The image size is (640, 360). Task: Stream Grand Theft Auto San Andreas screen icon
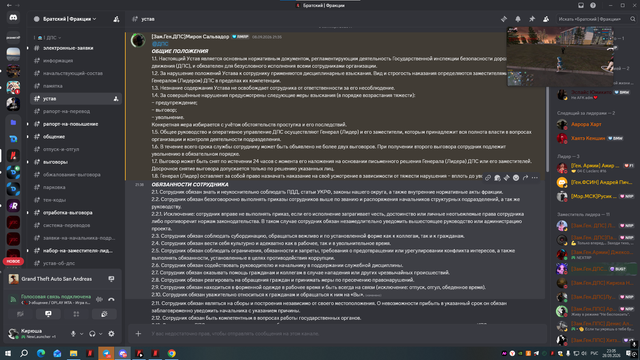(111, 279)
